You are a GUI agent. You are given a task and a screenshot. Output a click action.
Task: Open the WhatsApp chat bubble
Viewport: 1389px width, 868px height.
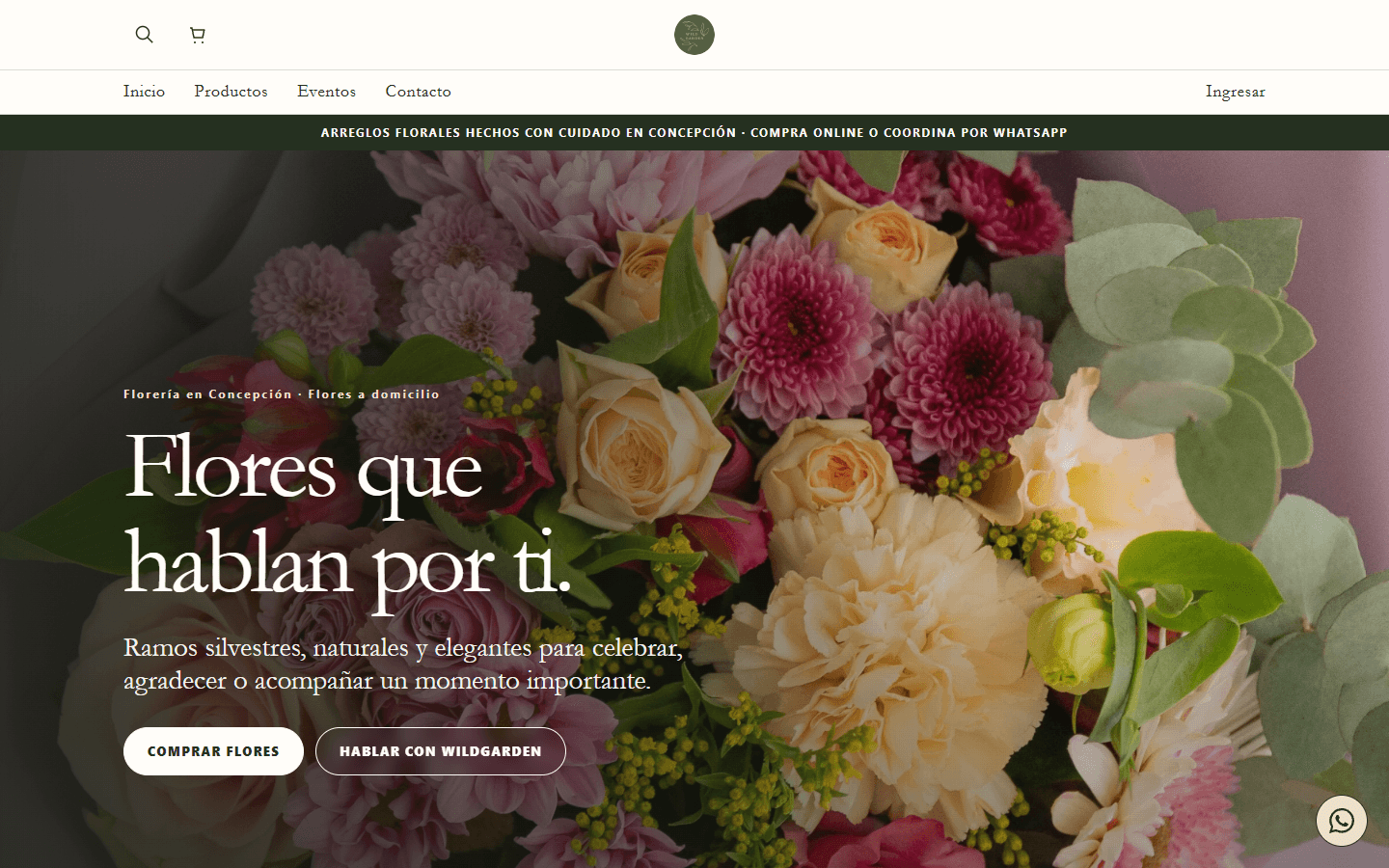coord(1342,821)
